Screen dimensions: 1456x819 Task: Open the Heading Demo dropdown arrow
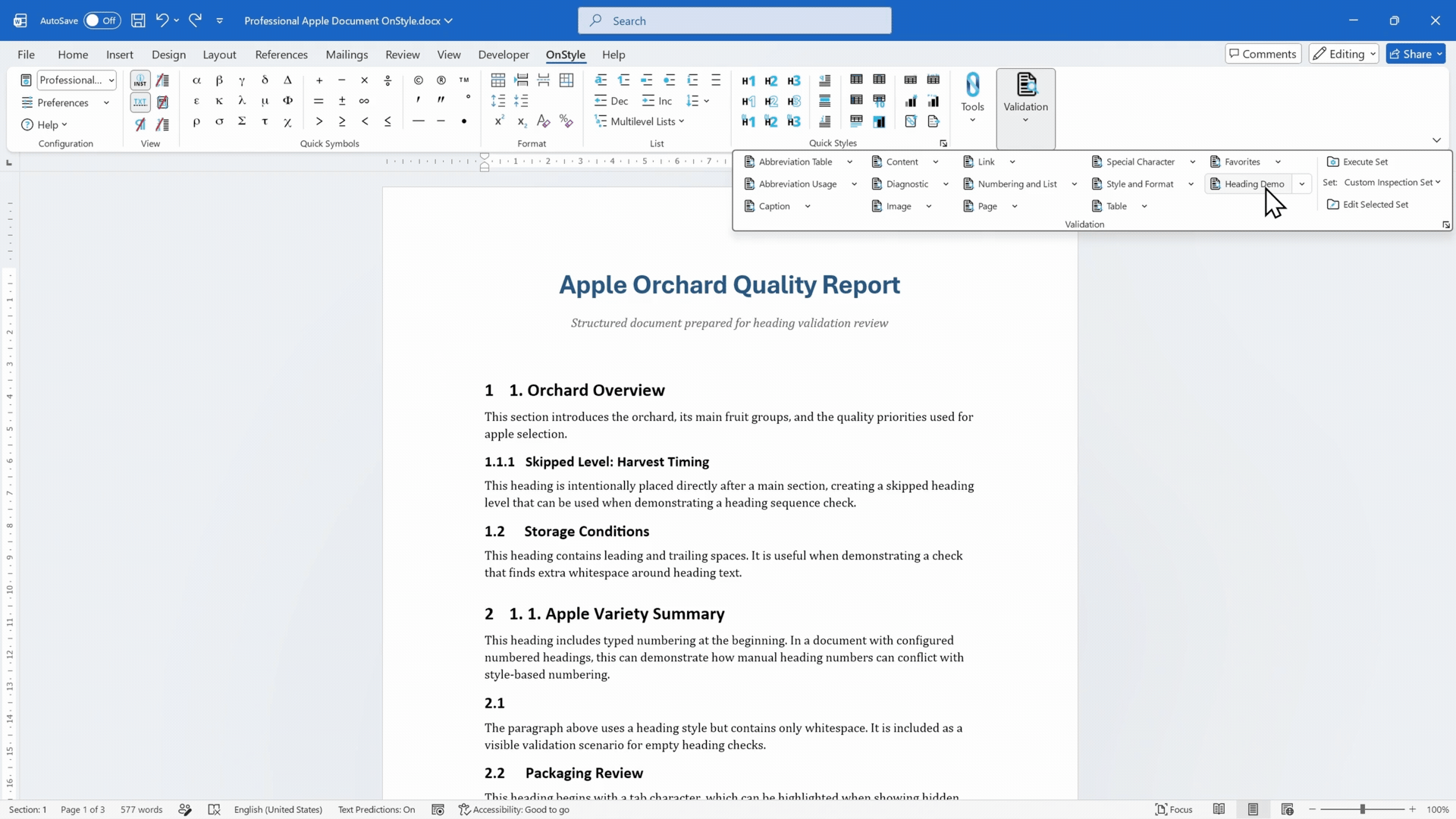[x=1302, y=184]
